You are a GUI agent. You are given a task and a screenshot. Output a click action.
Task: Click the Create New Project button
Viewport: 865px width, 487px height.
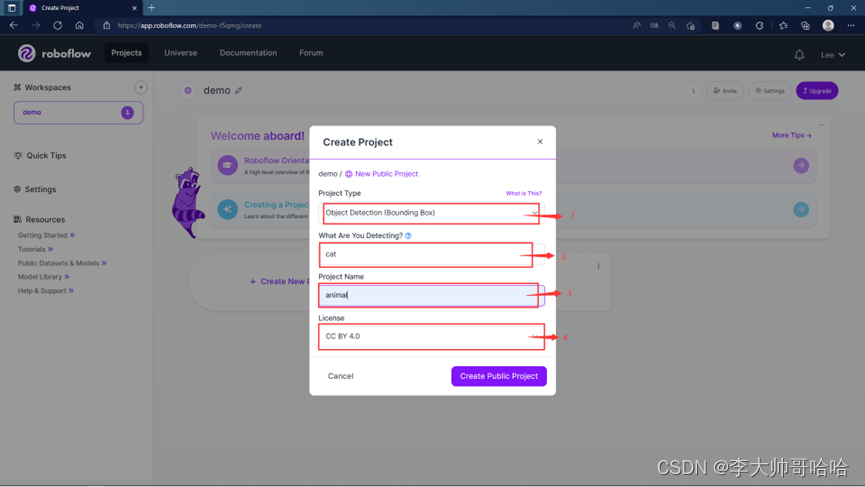(279, 281)
